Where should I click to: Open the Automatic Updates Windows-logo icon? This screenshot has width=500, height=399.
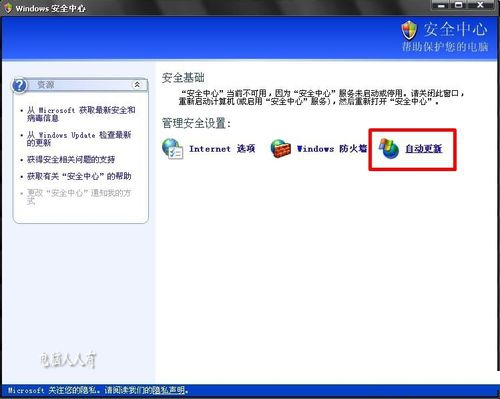tap(389, 149)
